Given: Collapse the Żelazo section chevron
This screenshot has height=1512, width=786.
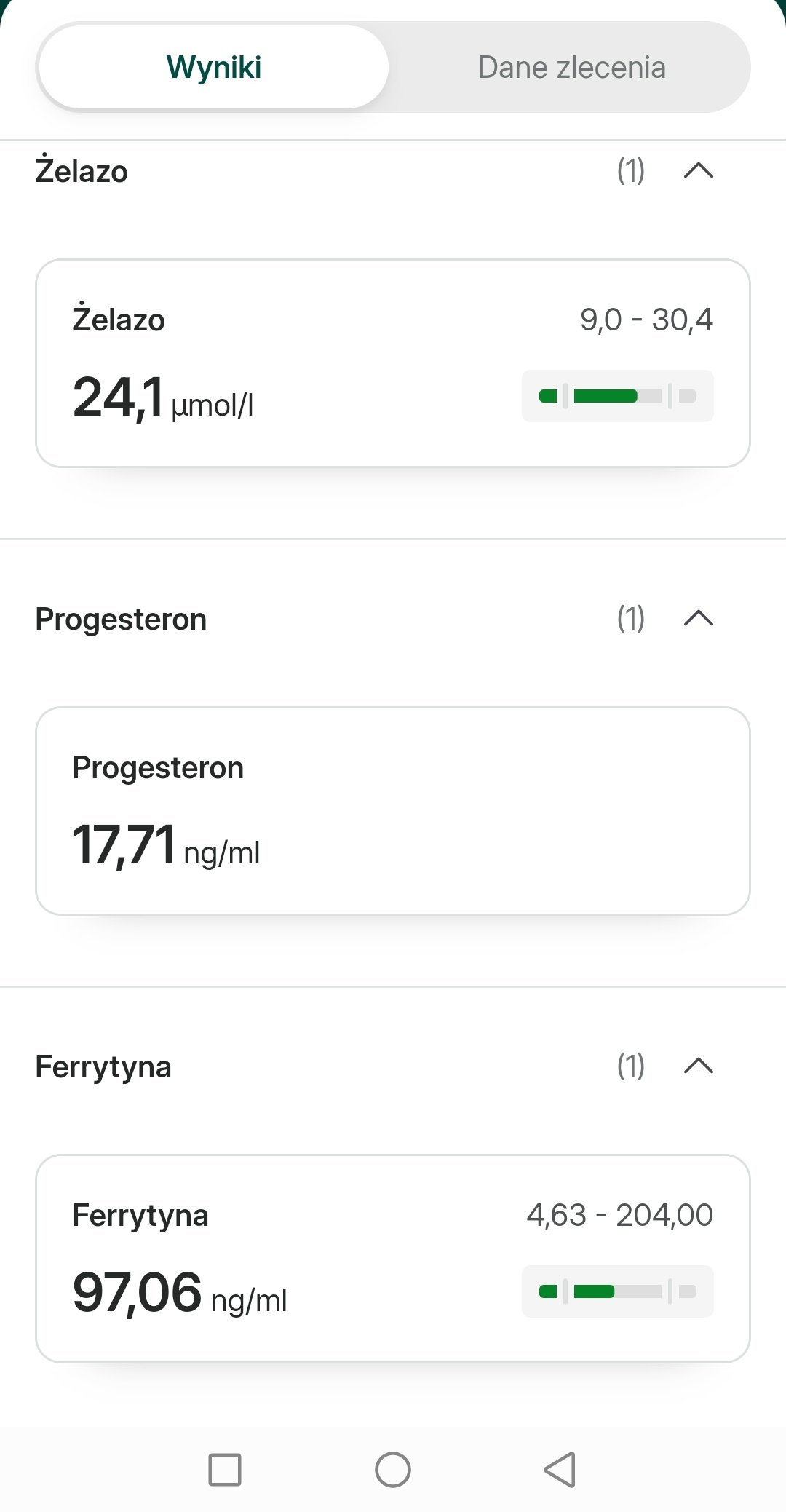Looking at the screenshot, I should point(699,171).
